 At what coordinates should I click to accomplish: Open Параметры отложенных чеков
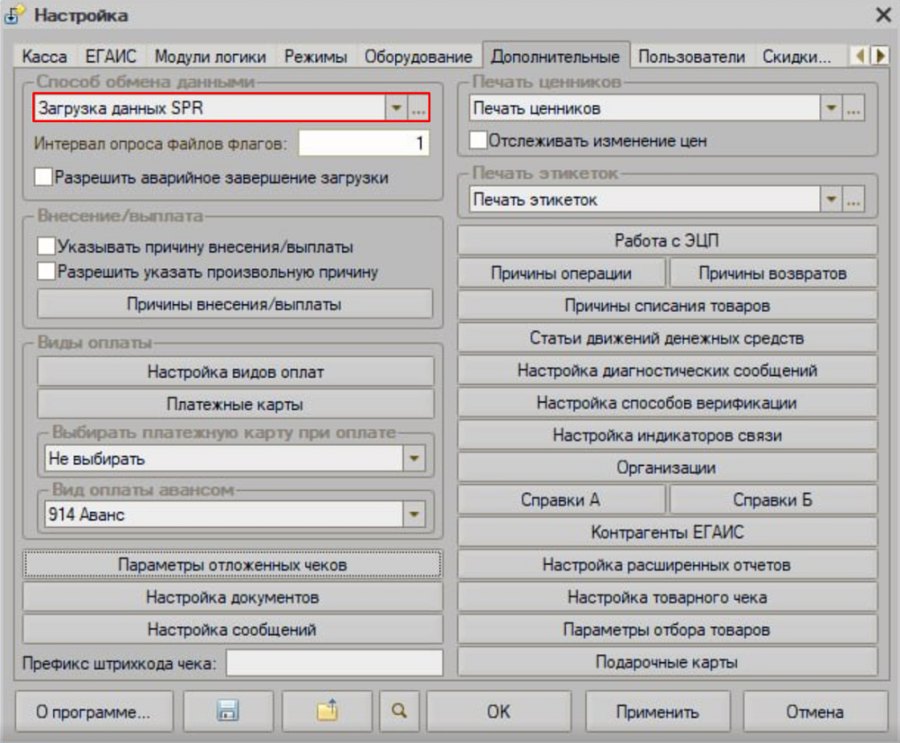tap(232, 564)
